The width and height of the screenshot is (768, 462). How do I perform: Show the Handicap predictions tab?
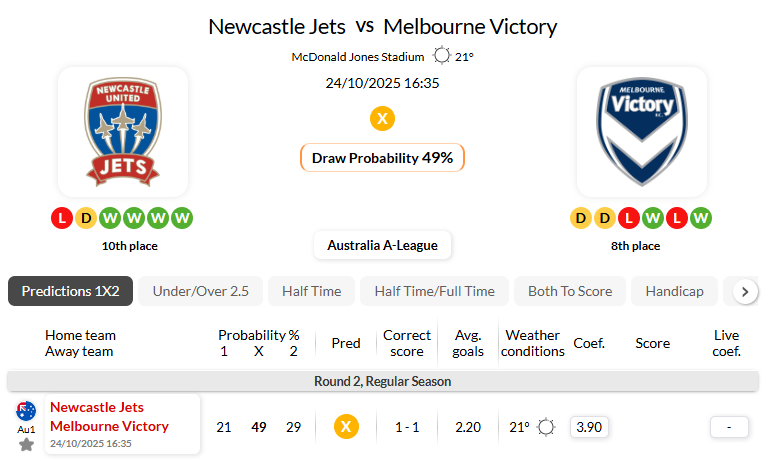(674, 291)
